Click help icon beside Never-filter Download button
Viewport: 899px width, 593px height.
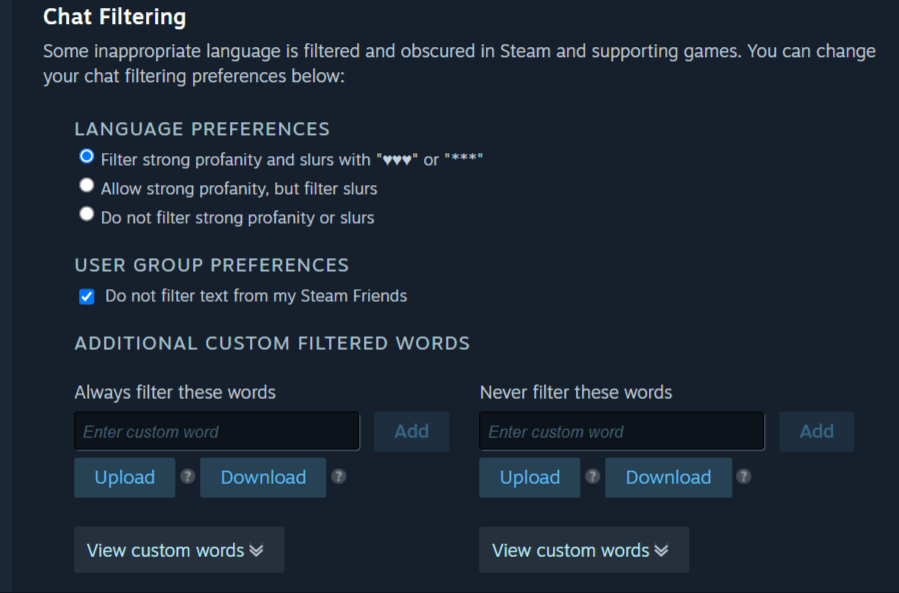pos(744,477)
